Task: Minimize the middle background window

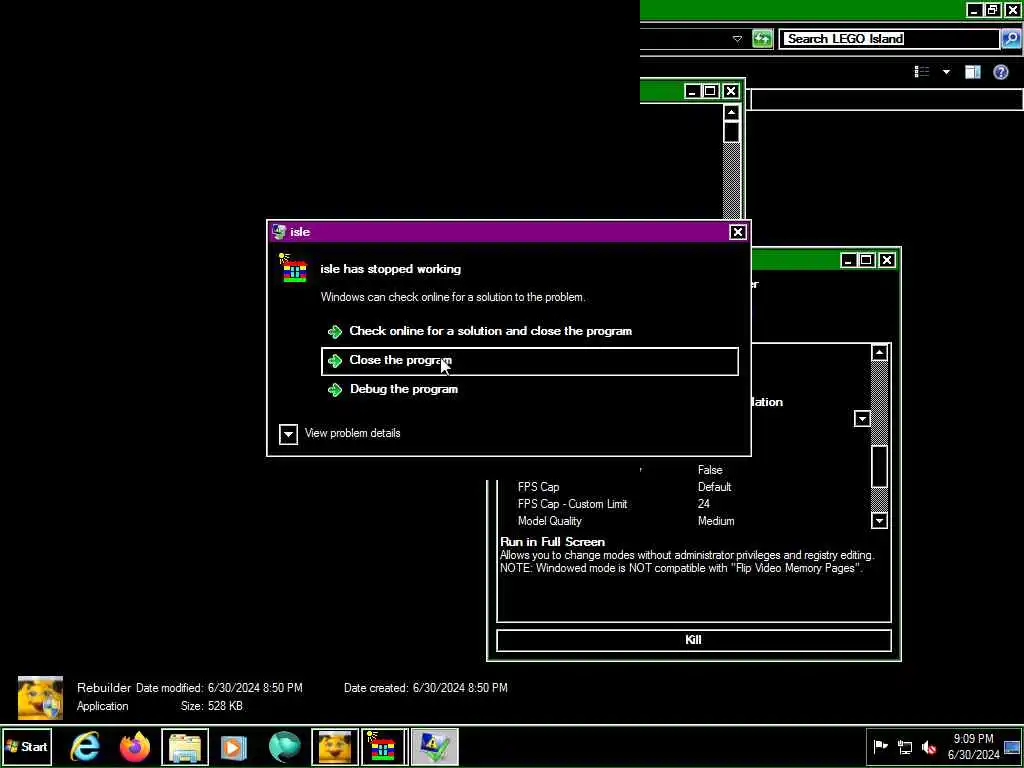Action: (x=692, y=91)
